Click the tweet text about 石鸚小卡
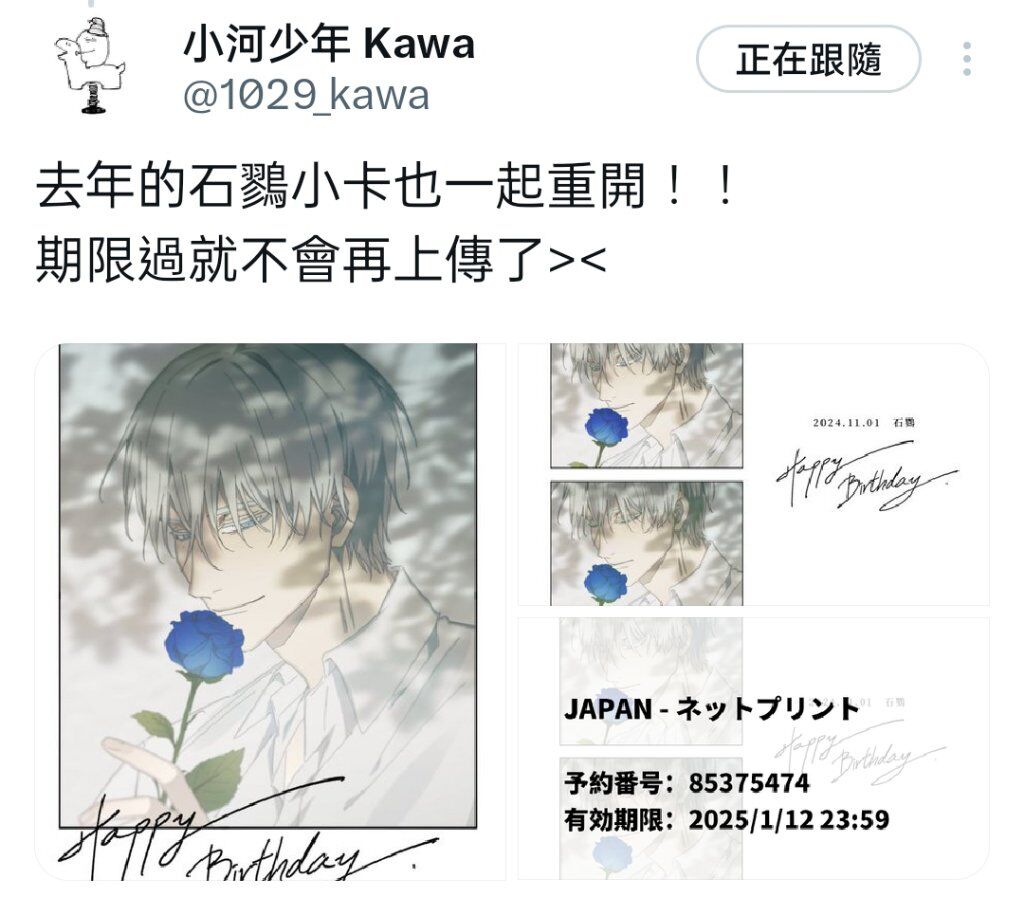Screen dimensions: 1024x907 pyautogui.click(x=387, y=187)
